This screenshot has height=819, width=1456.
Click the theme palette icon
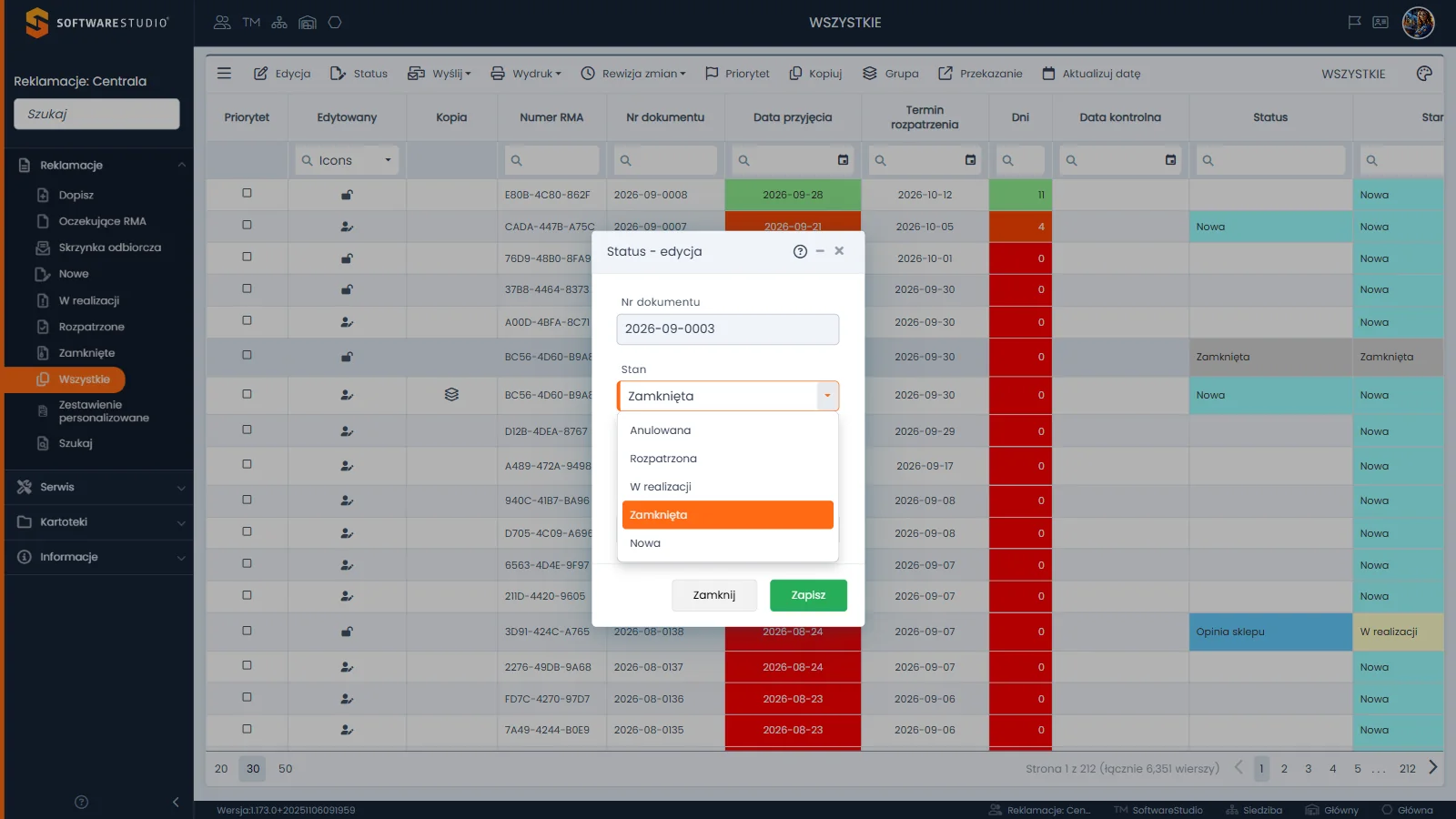(1424, 73)
